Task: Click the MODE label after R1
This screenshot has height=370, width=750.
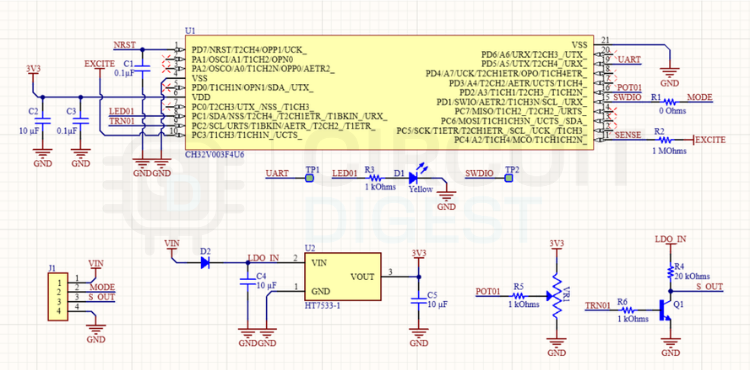Action: click(x=700, y=97)
